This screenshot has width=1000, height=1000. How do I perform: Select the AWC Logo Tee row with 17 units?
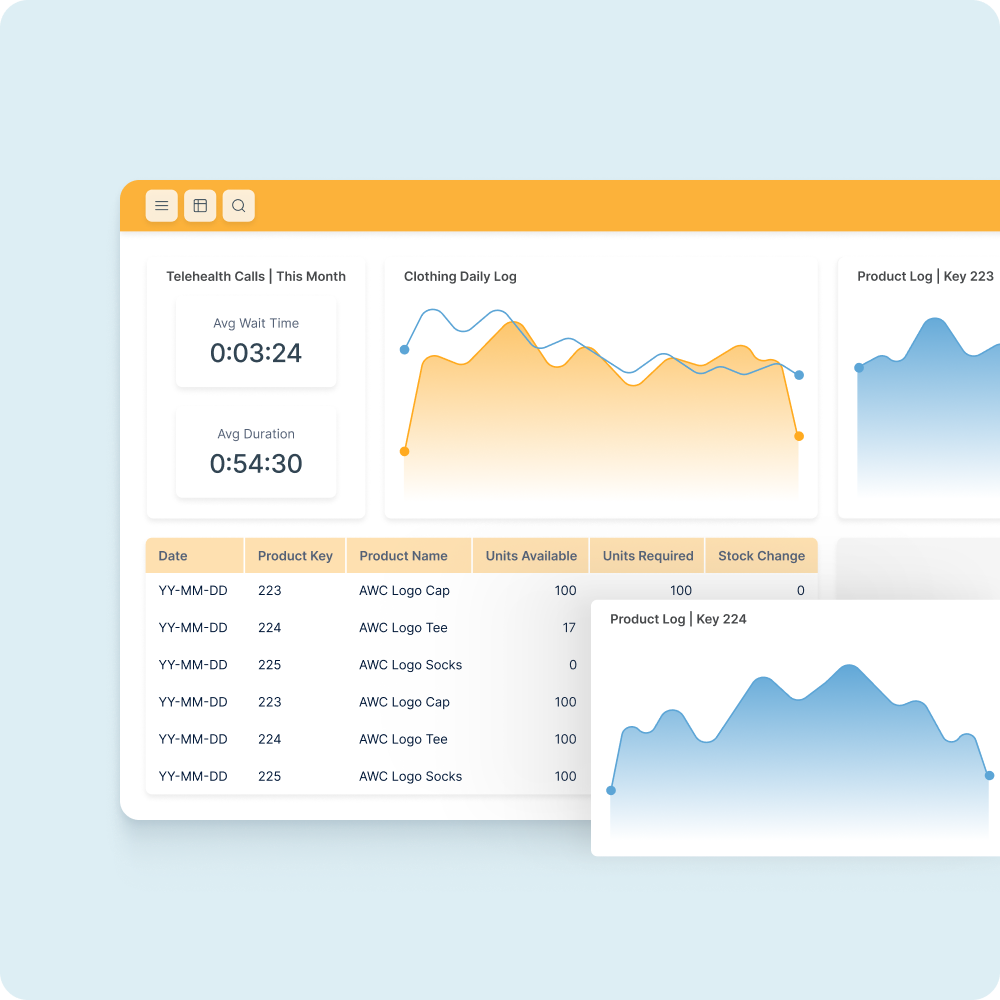pyautogui.click(x=368, y=628)
